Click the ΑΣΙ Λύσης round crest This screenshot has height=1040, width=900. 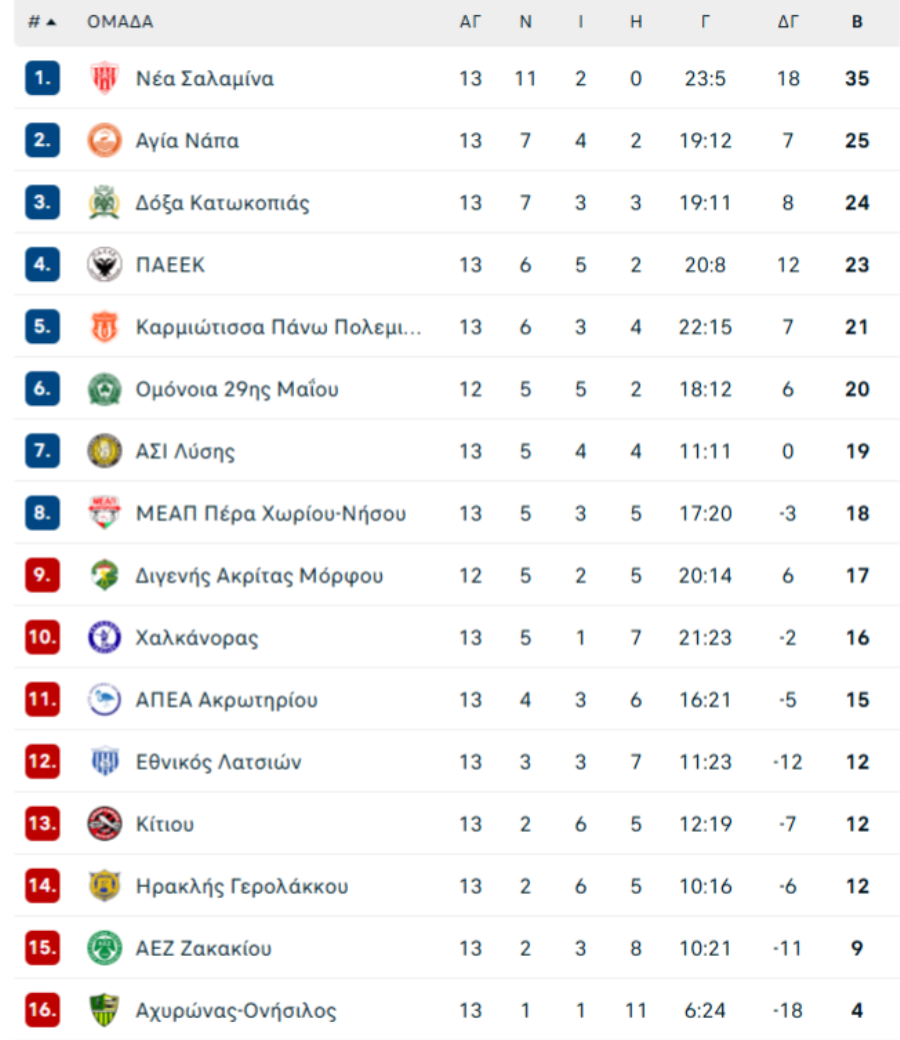[x=104, y=451]
